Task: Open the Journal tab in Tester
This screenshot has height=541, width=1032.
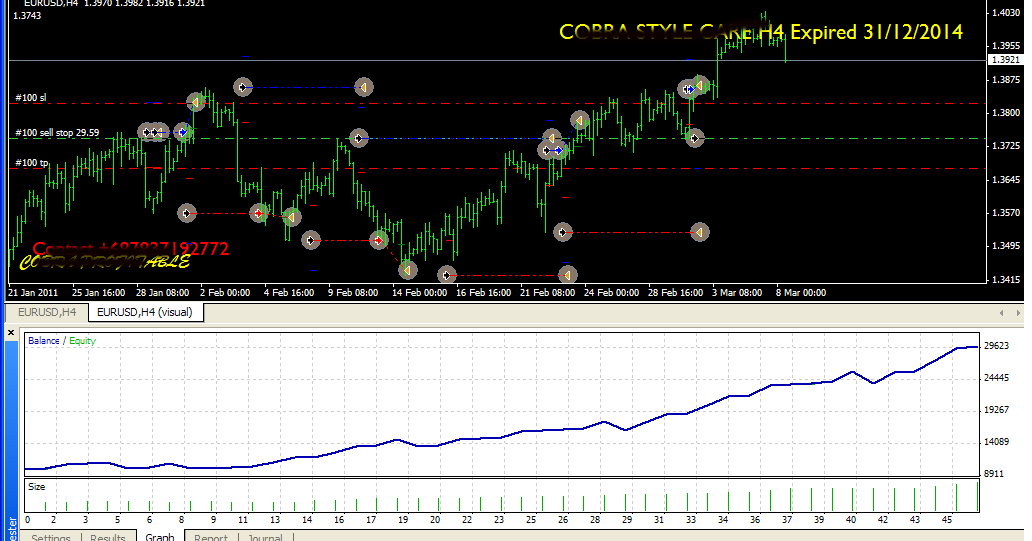Action: [265, 537]
